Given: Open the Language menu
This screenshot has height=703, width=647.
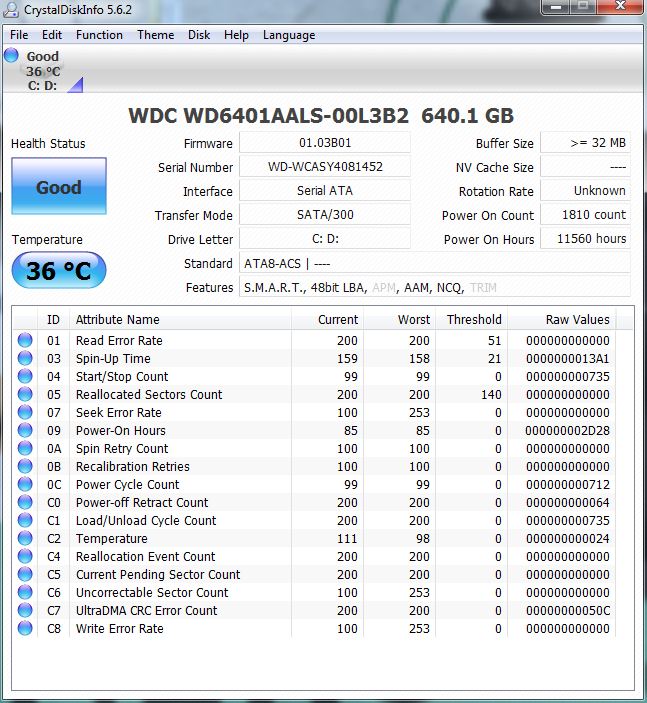Looking at the screenshot, I should click(x=289, y=35).
